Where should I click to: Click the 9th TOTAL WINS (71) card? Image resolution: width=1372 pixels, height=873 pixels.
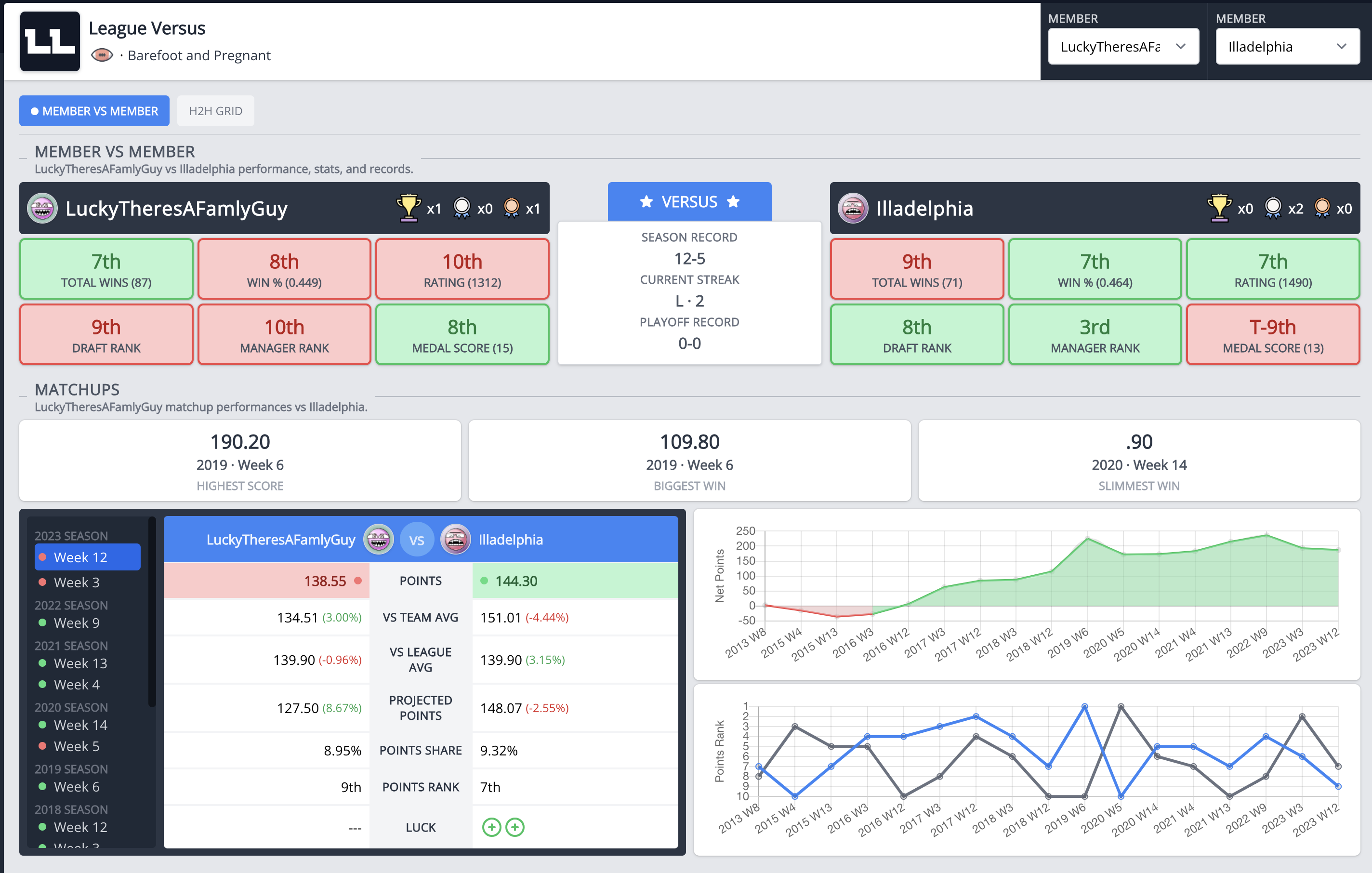pos(917,269)
